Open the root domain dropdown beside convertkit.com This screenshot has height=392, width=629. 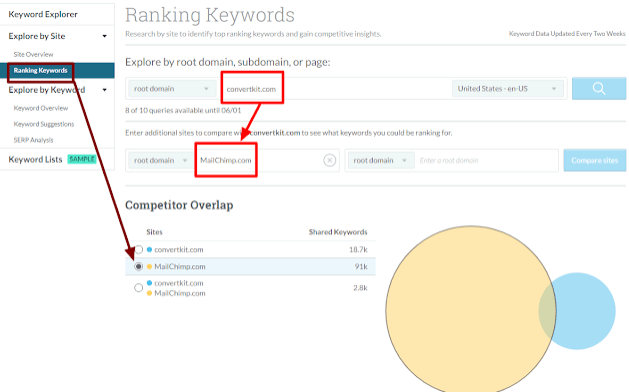[x=172, y=89]
